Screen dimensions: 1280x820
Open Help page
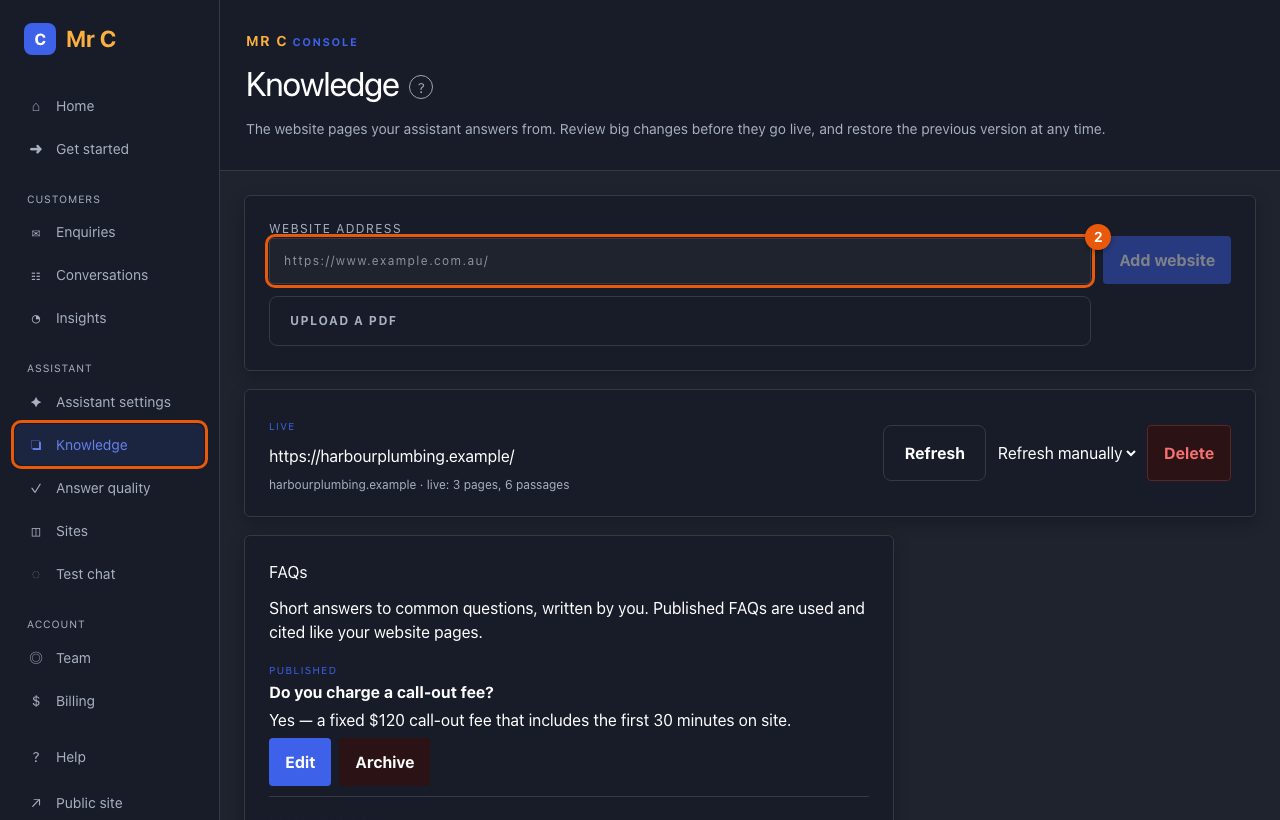tap(110, 757)
